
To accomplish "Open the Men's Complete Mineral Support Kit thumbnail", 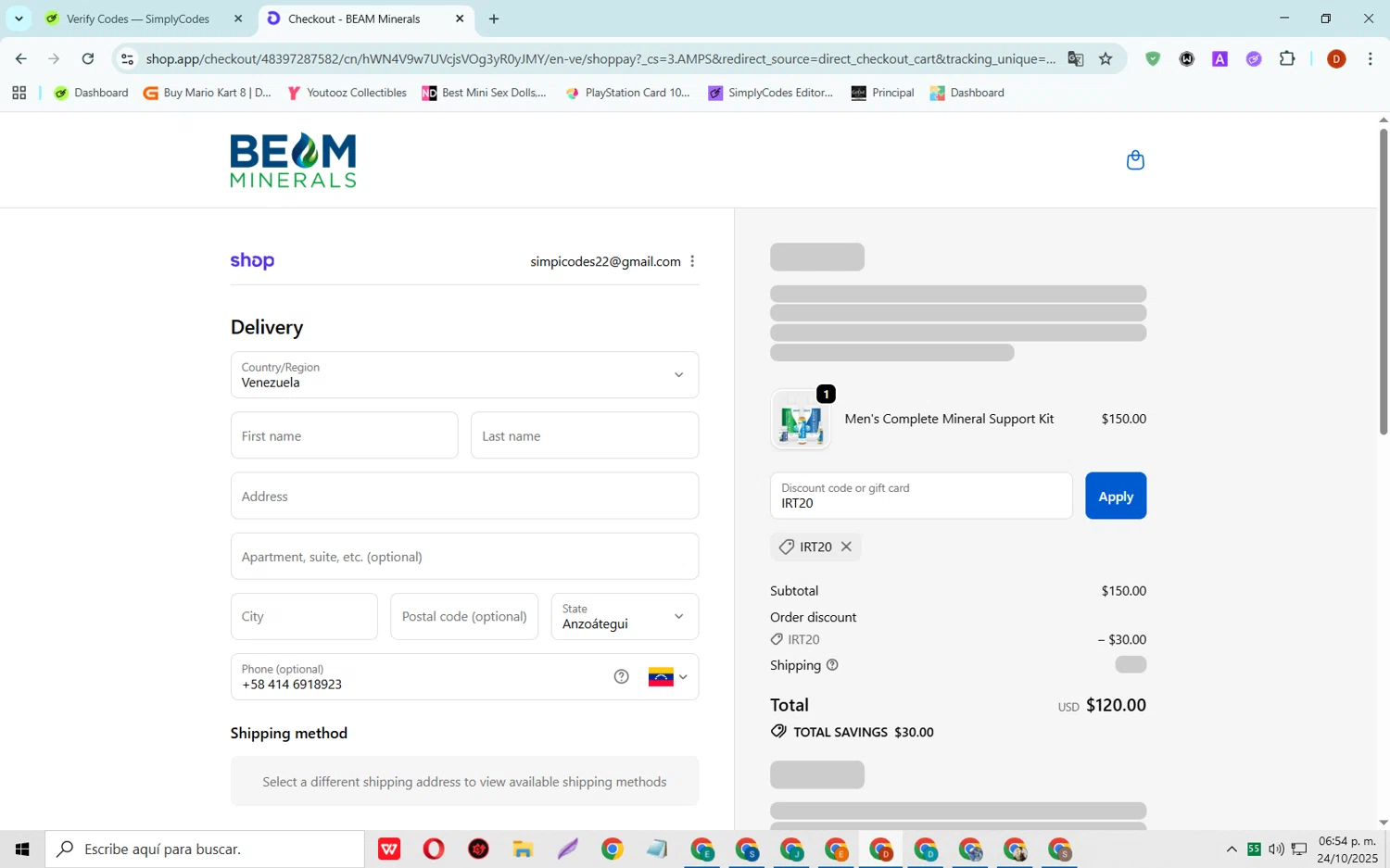I will pos(801,420).
